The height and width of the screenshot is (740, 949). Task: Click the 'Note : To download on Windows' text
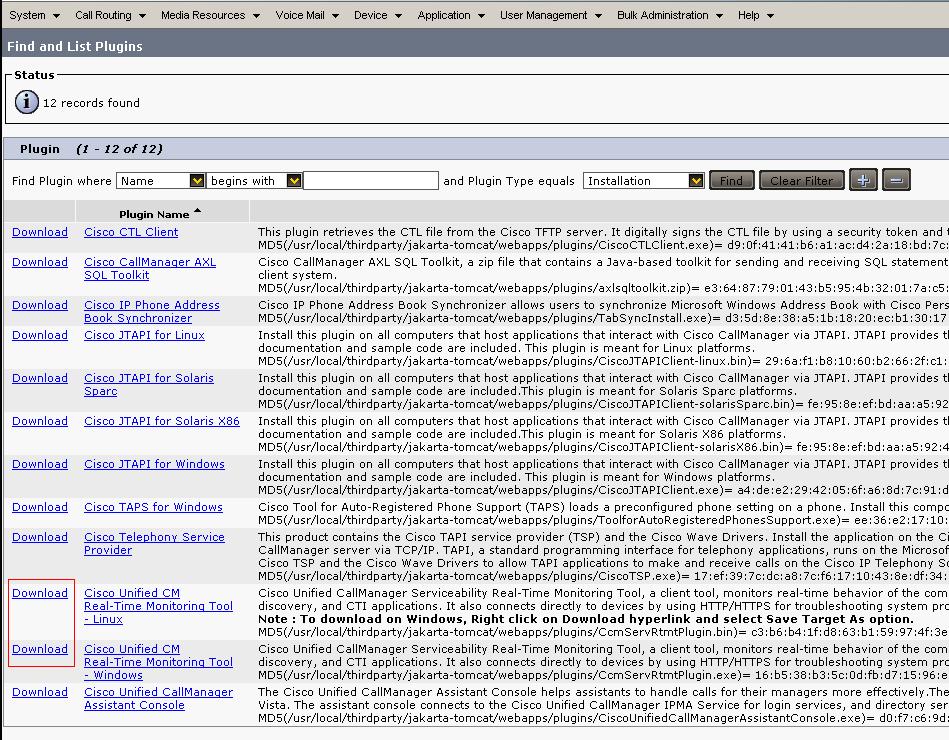586,618
